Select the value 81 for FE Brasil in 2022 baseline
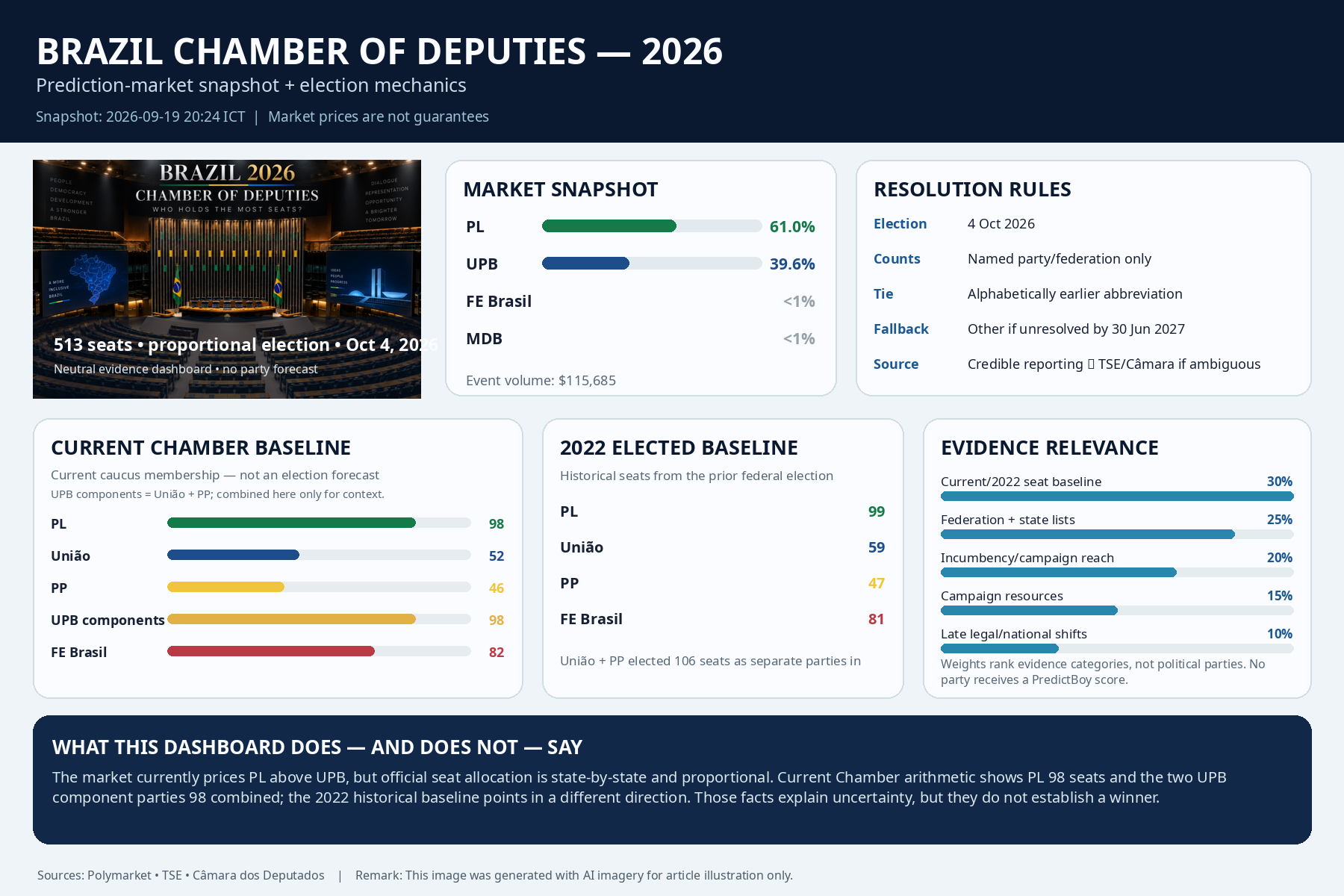This screenshot has height=896, width=1344. click(877, 620)
